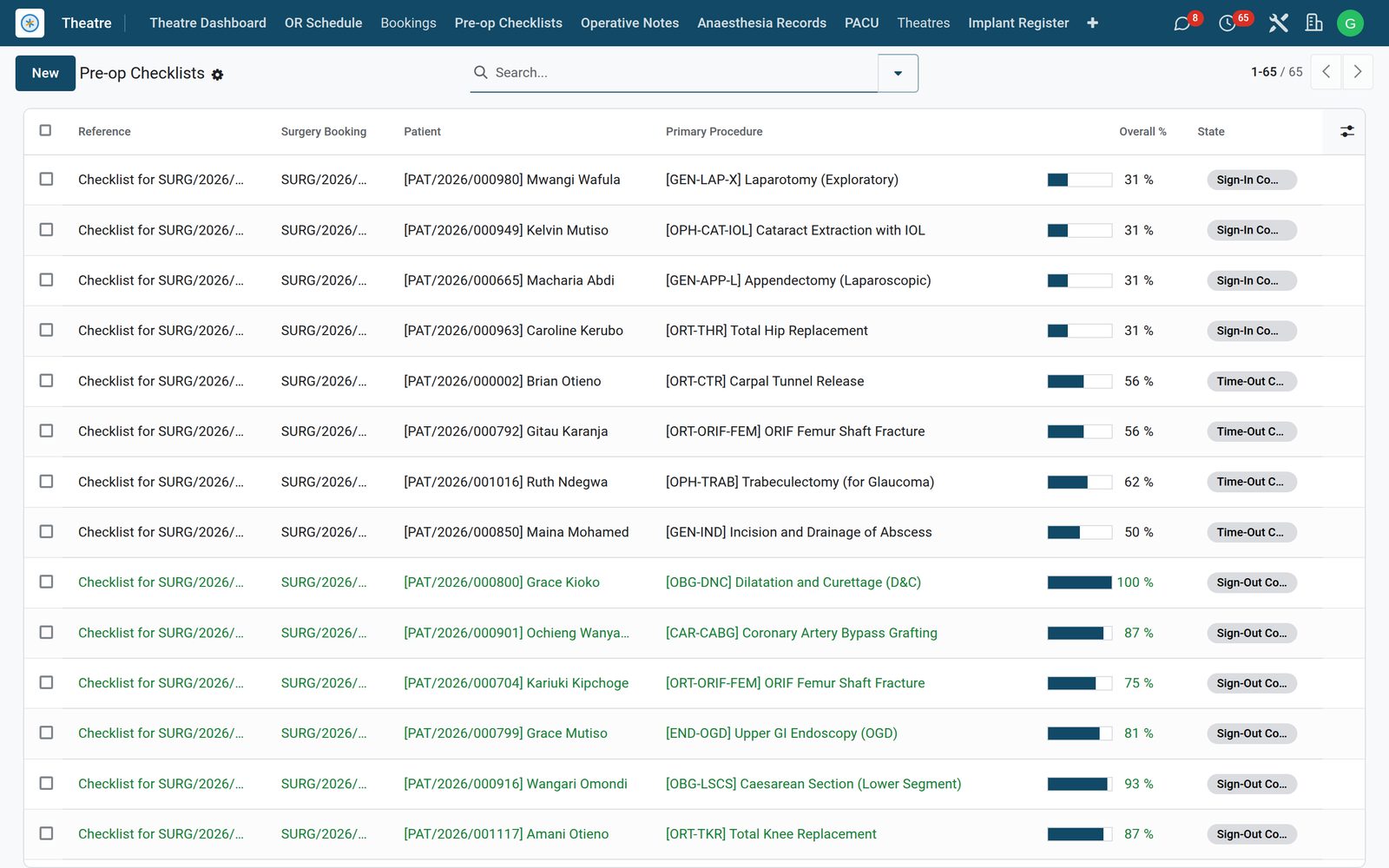This screenshot has height=868, width=1389.
Task: Open the activities clock icon
Action: (1227, 23)
